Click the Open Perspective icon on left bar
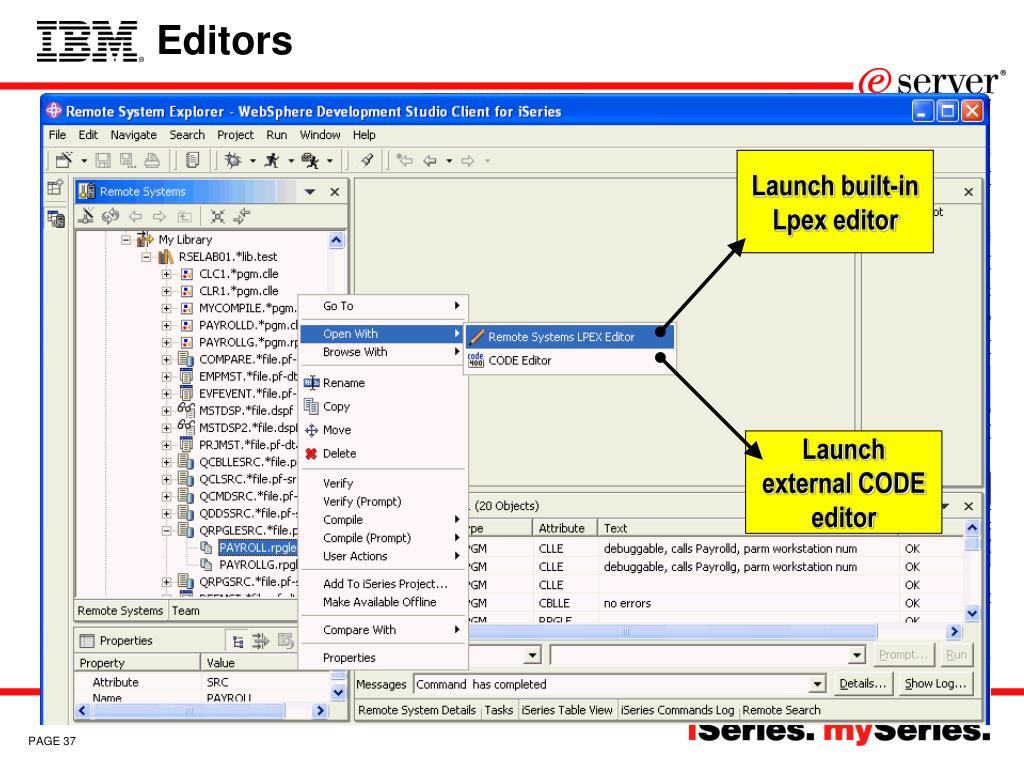The width and height of the screenshot is (1024, 768). pos(56,188)
